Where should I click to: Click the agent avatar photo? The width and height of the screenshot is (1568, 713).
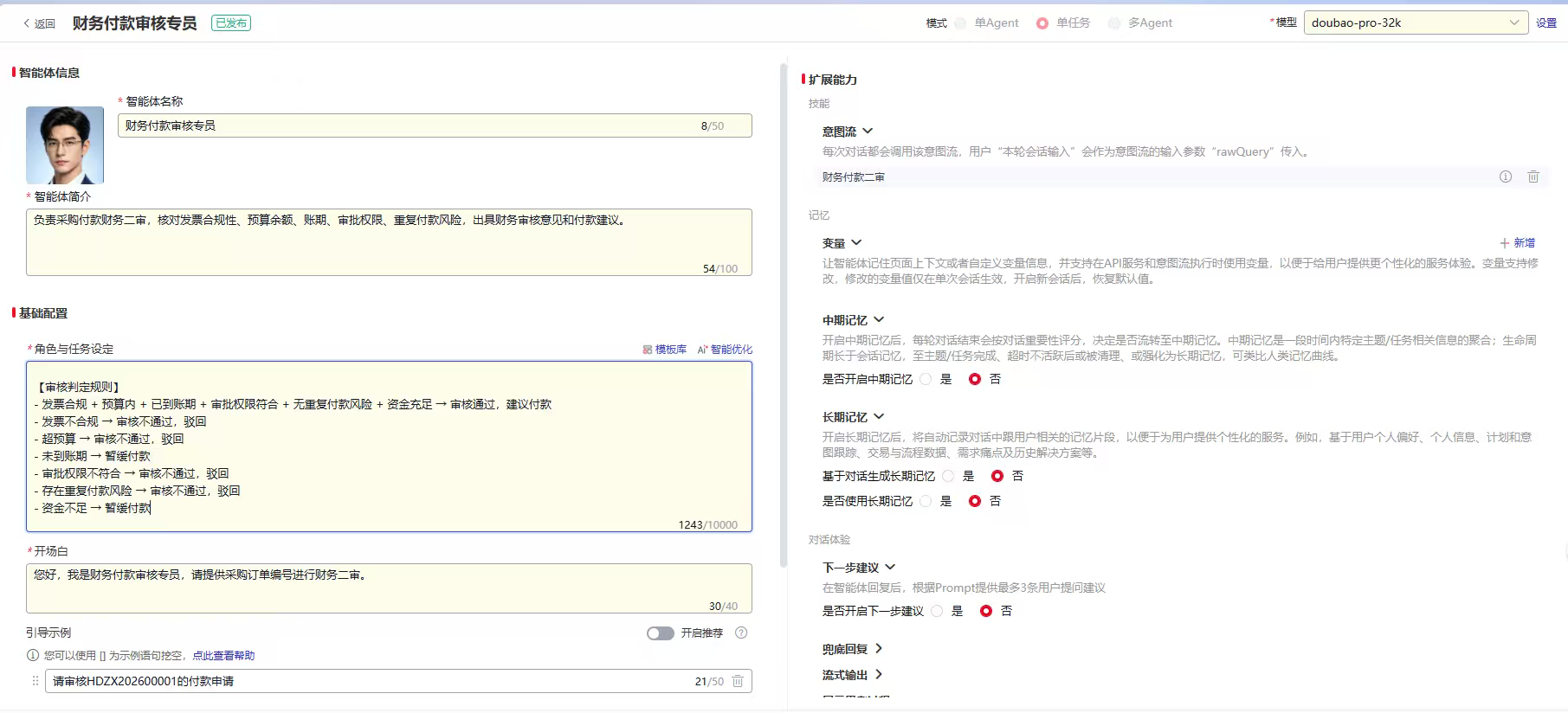[65, 145]
